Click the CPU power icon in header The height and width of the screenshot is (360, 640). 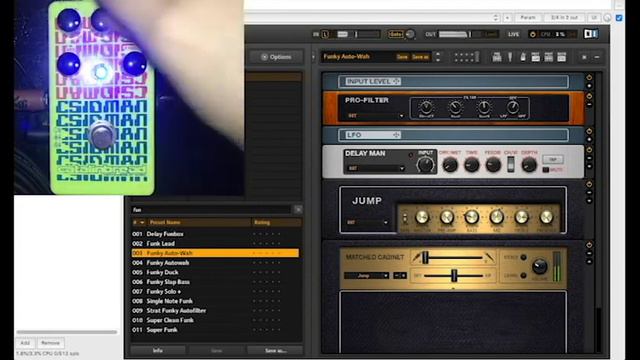(533, 34)
